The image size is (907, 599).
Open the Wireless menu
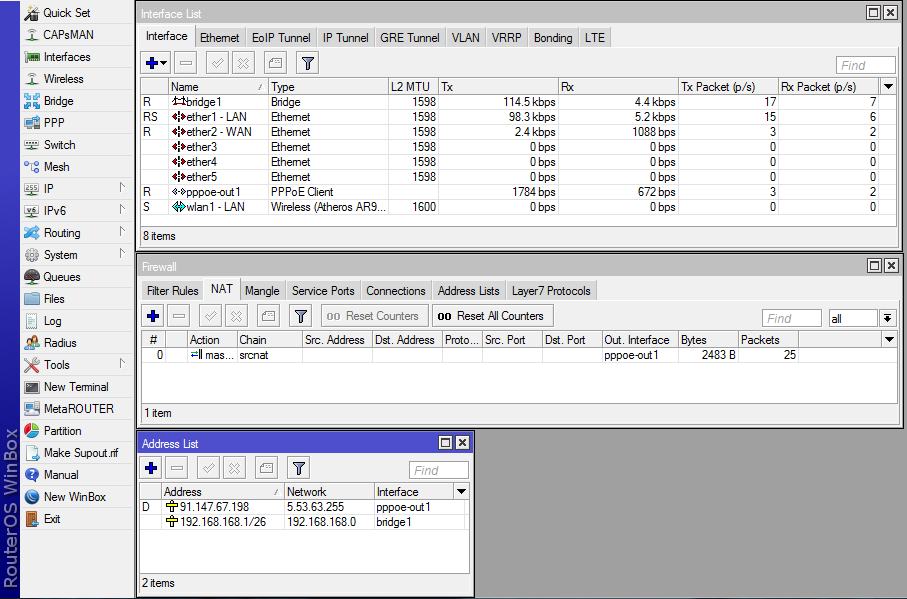[x=77, y=79]
